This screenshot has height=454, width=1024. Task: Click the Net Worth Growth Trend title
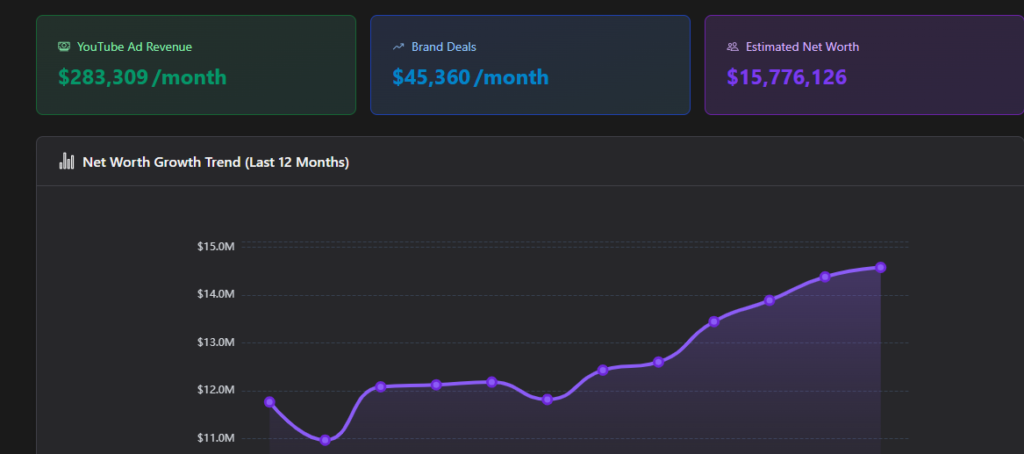(215, 162)
